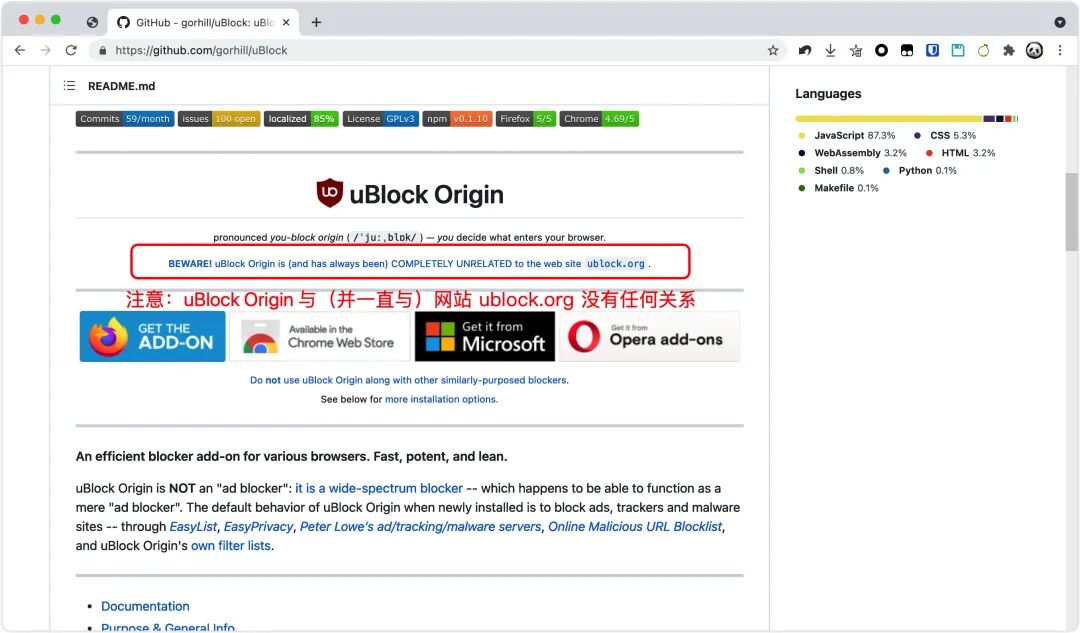Click the Firefox Get the Add-on button
Screen dimensions: 1080x633
[x=152, y=336]
